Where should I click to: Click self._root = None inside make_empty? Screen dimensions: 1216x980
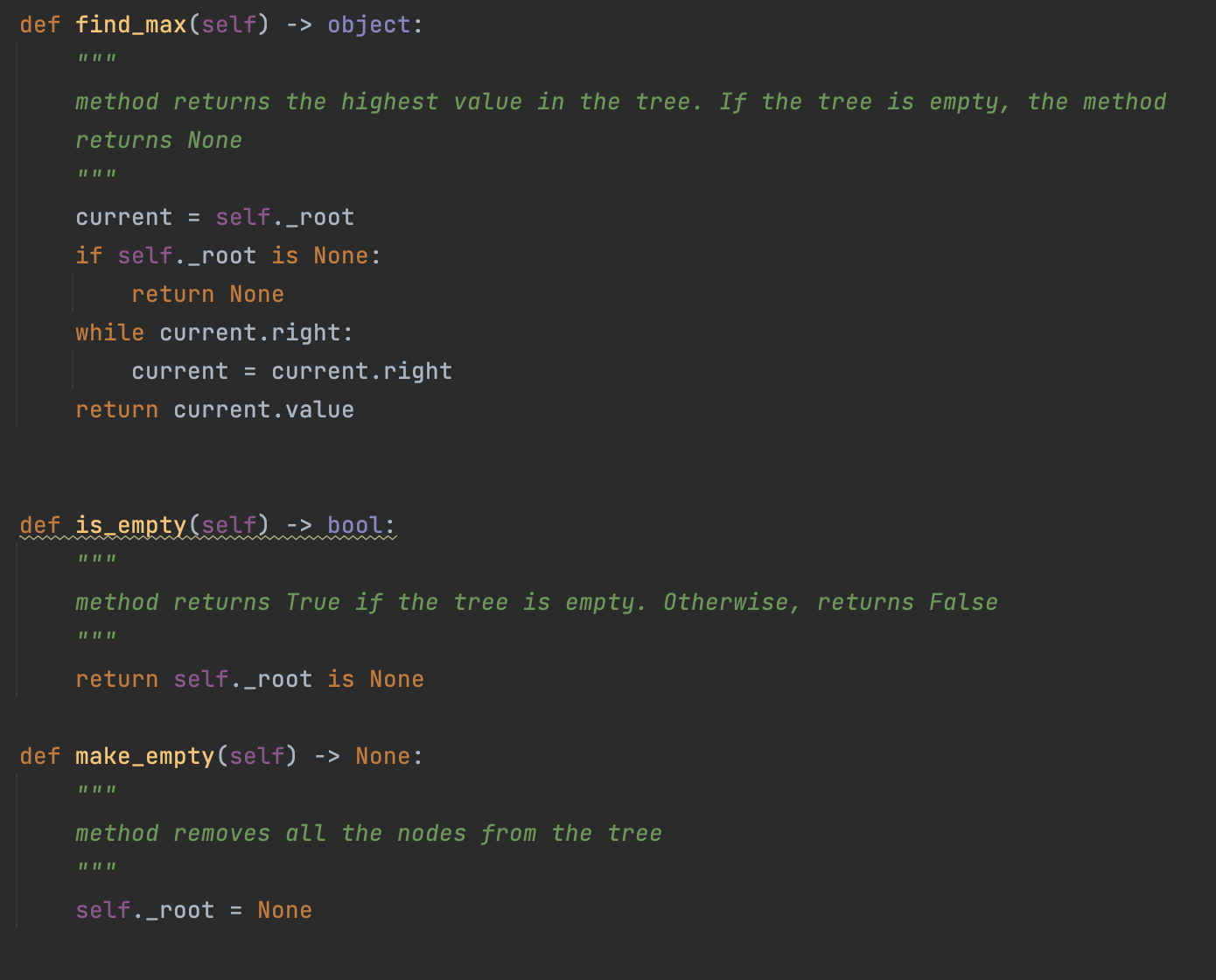click(x=192, y=910)
